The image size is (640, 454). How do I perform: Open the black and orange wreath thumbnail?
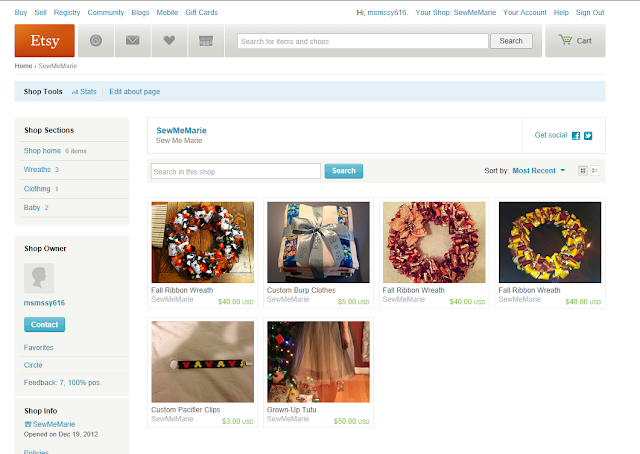coord(202,242)
